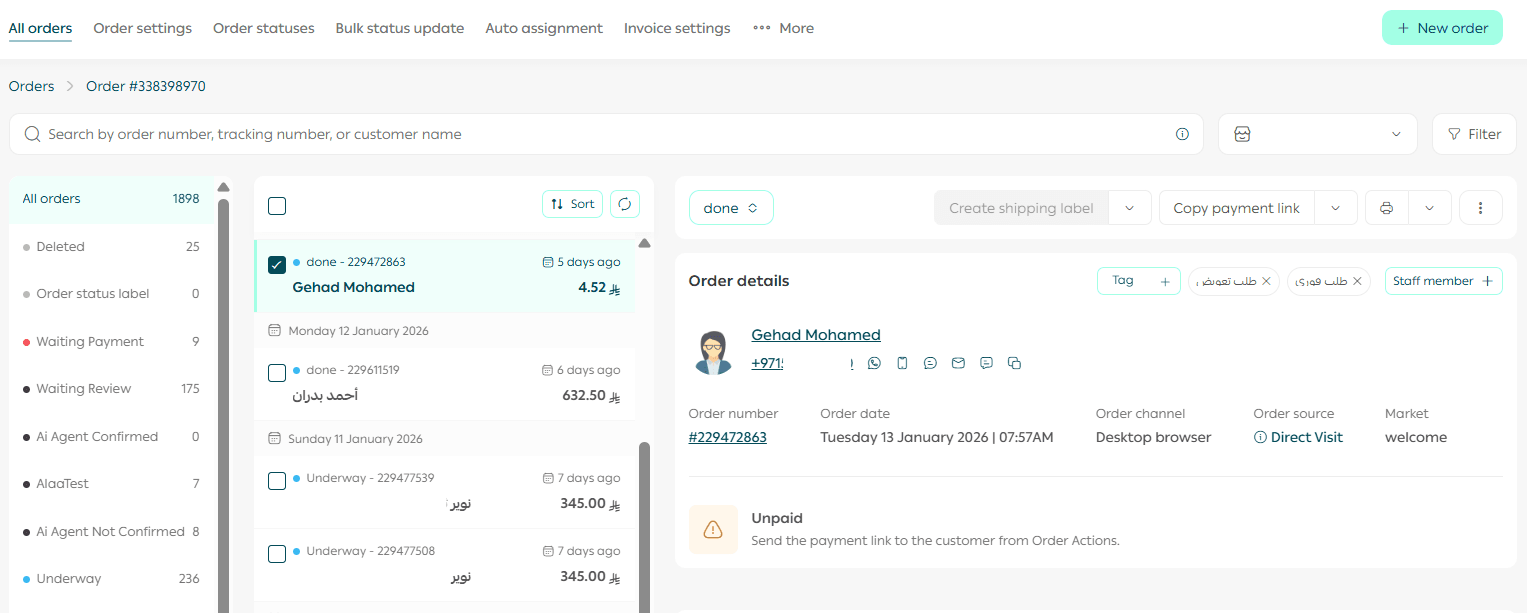Uncheck the Gehad Mohamed order checkbox
This screenshot has width=1527, height=613.
coord(277,265)
